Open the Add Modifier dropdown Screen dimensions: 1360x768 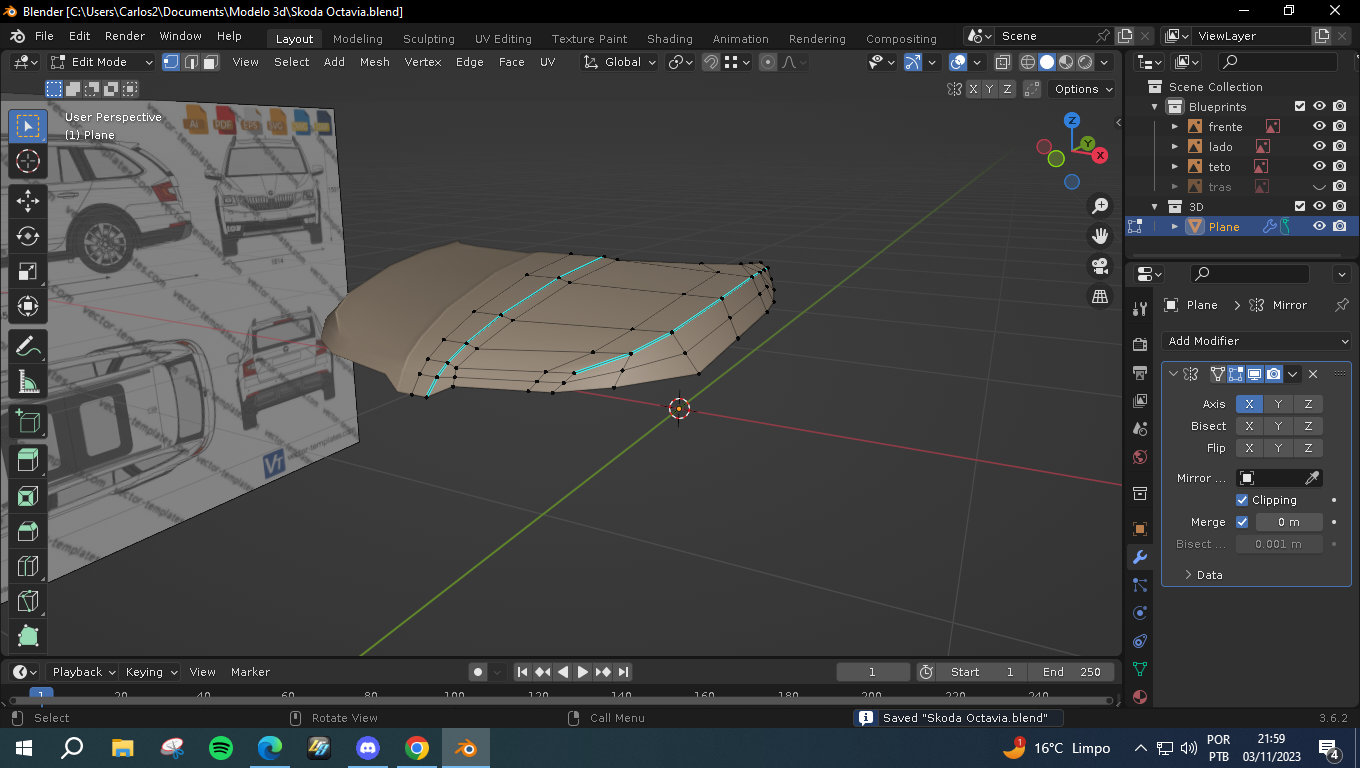1257,341
